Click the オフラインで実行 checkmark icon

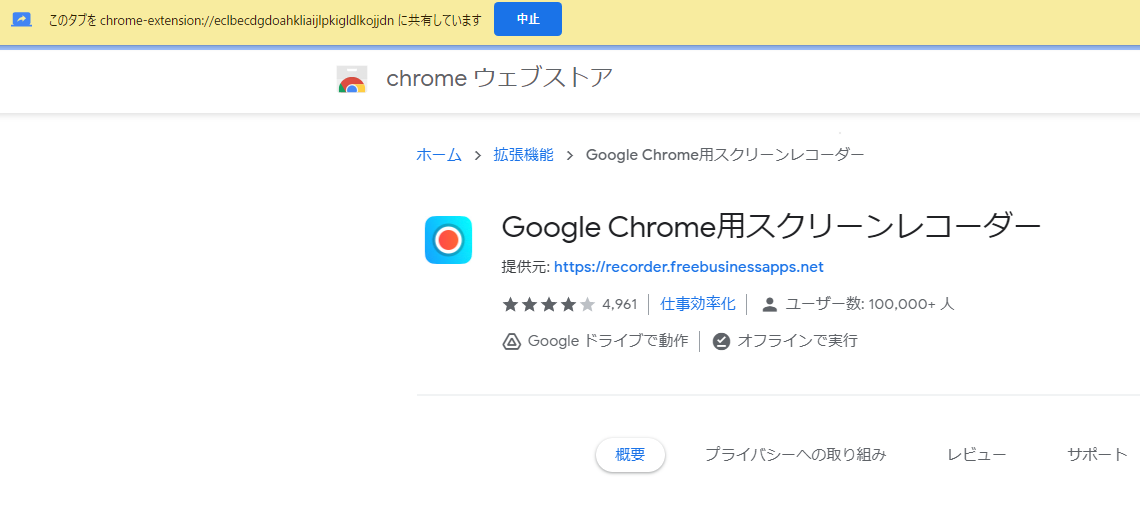click(x=721, y=341)
